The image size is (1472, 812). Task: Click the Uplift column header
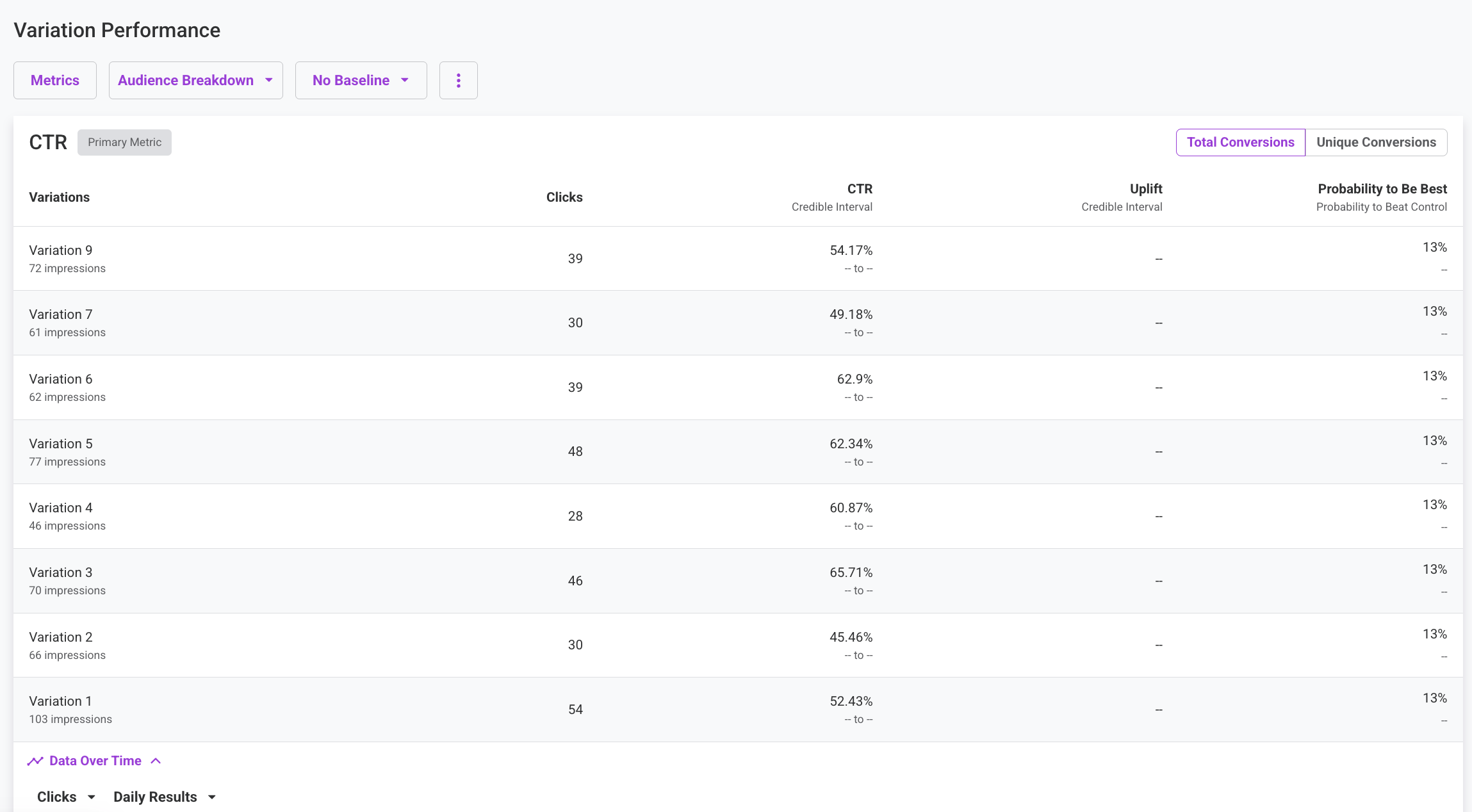1146,189
